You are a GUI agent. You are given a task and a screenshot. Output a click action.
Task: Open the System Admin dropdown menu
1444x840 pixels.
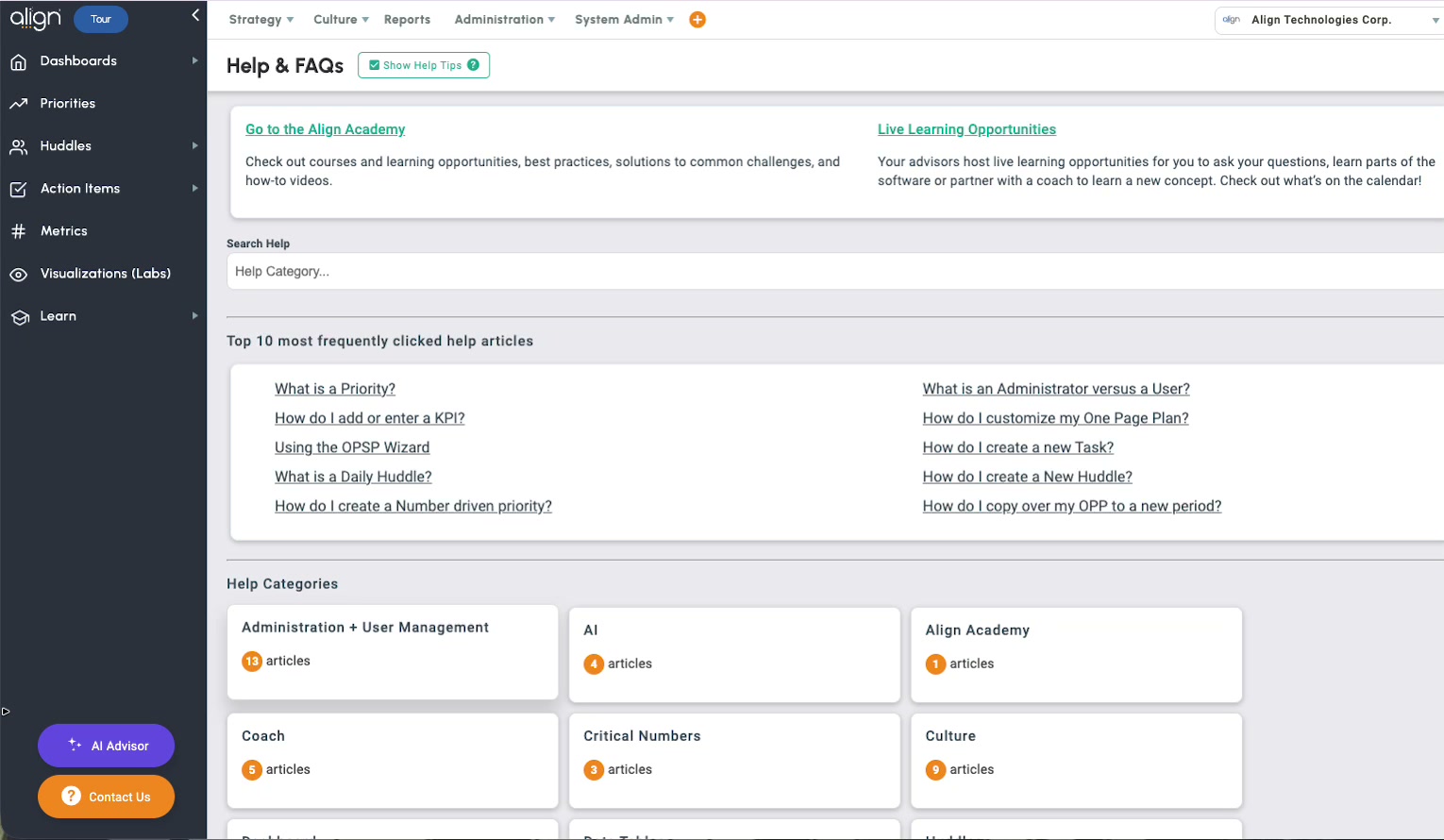624,20
